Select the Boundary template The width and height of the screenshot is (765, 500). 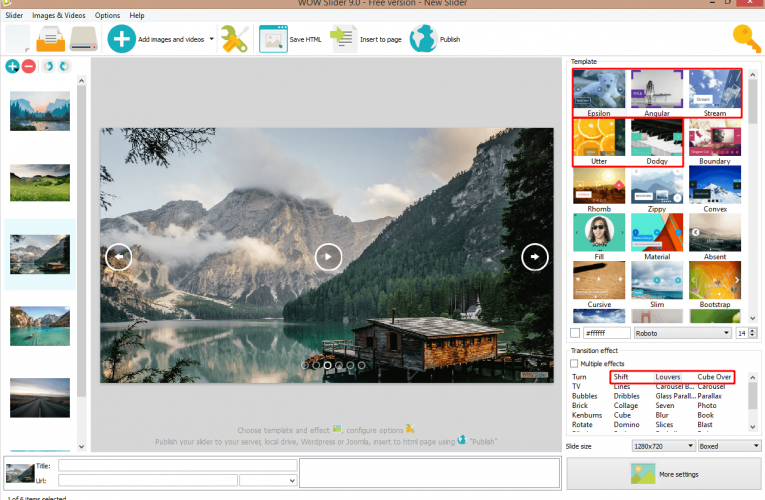pyautogui.click(x=715, y=141)
